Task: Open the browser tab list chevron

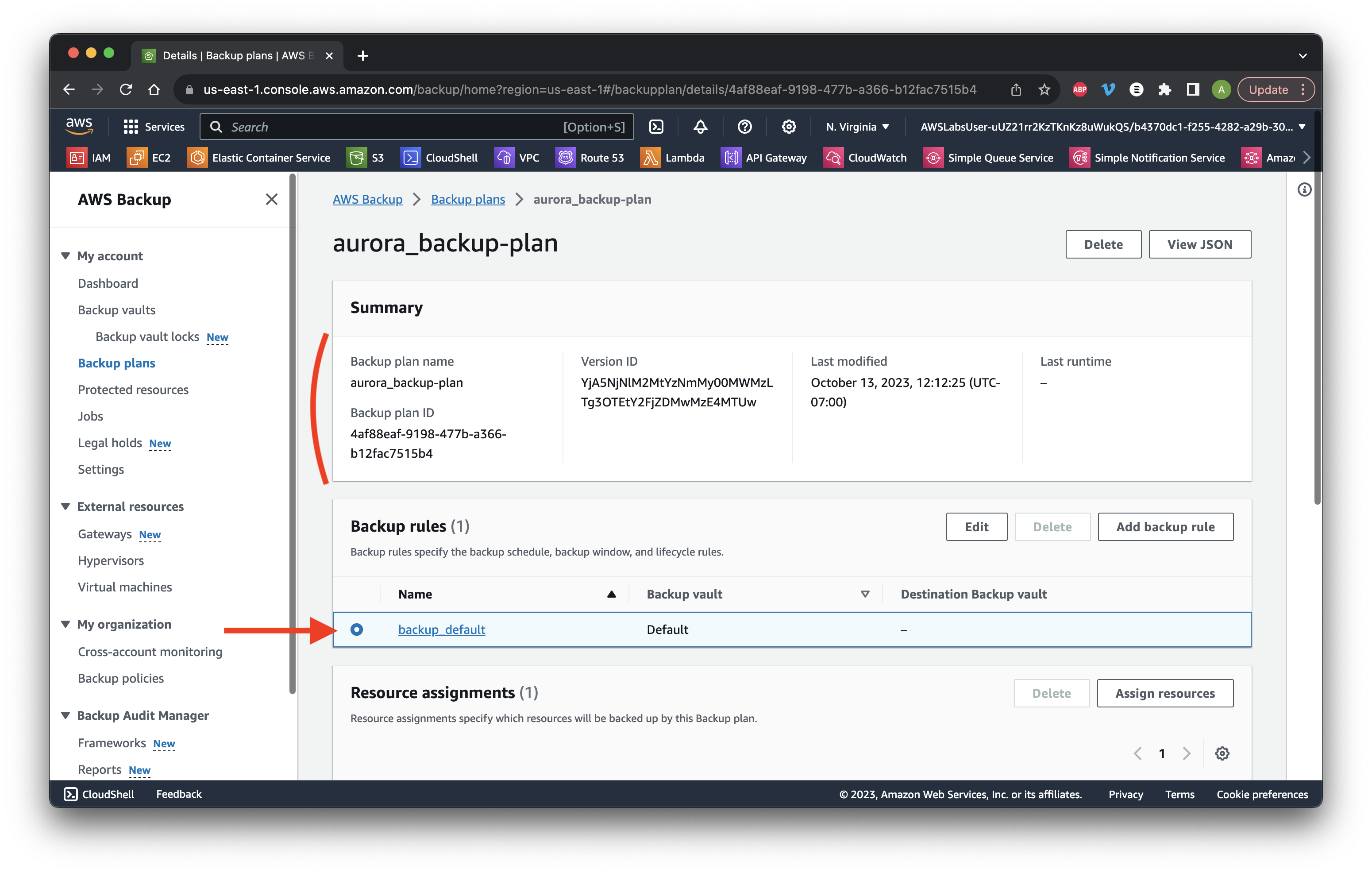Action: (x=1303, y=56)
